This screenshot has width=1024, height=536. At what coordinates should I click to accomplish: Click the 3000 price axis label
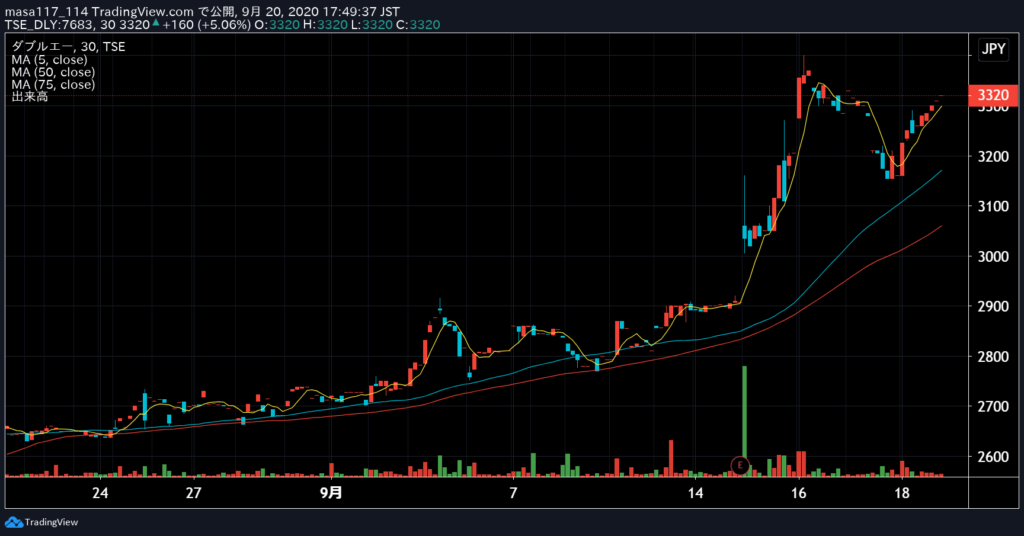(x=993, y=257)
